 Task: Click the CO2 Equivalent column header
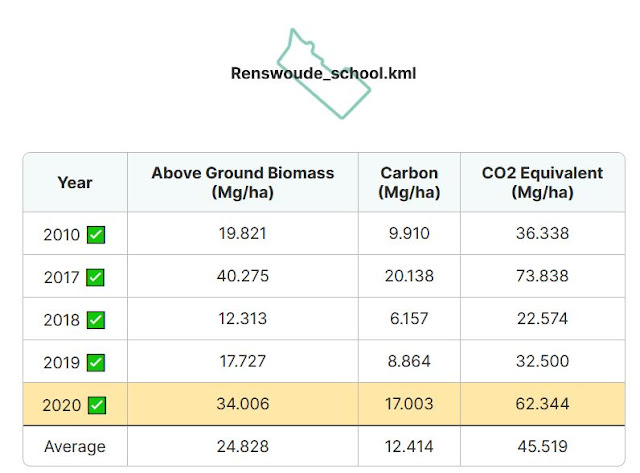coord(542,182)
